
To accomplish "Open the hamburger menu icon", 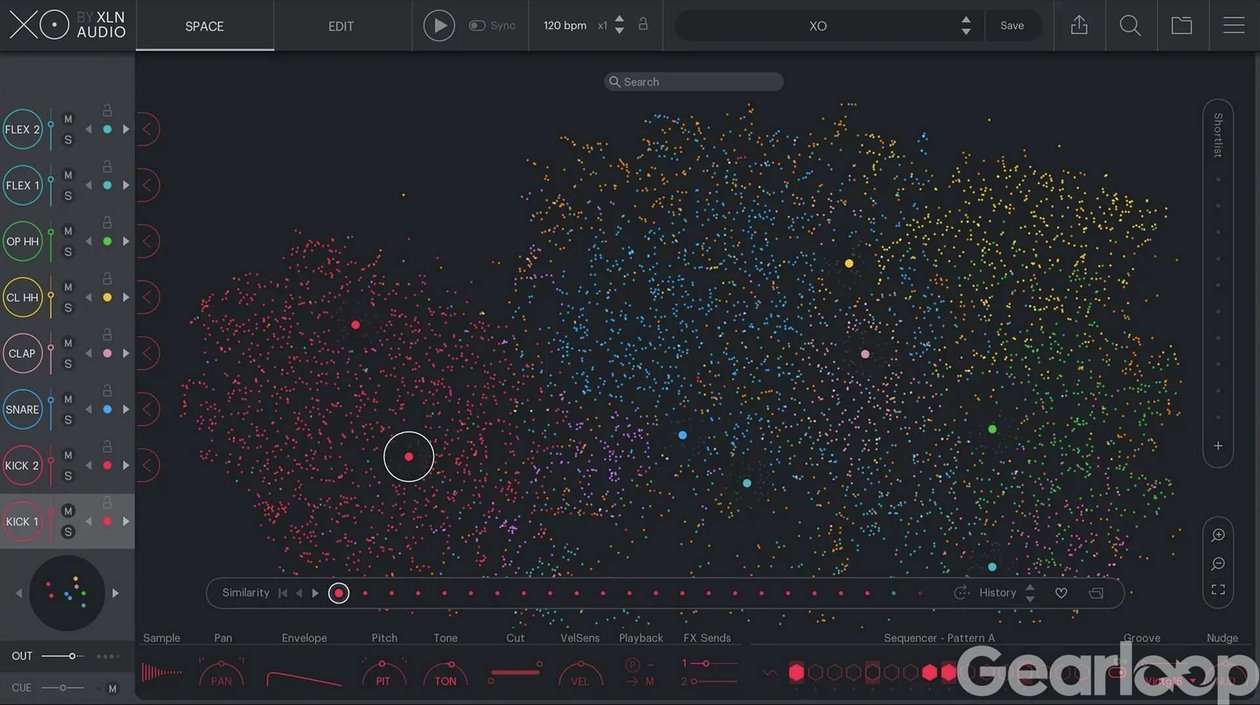I will pyautogui.click(x=1234, y=26).
